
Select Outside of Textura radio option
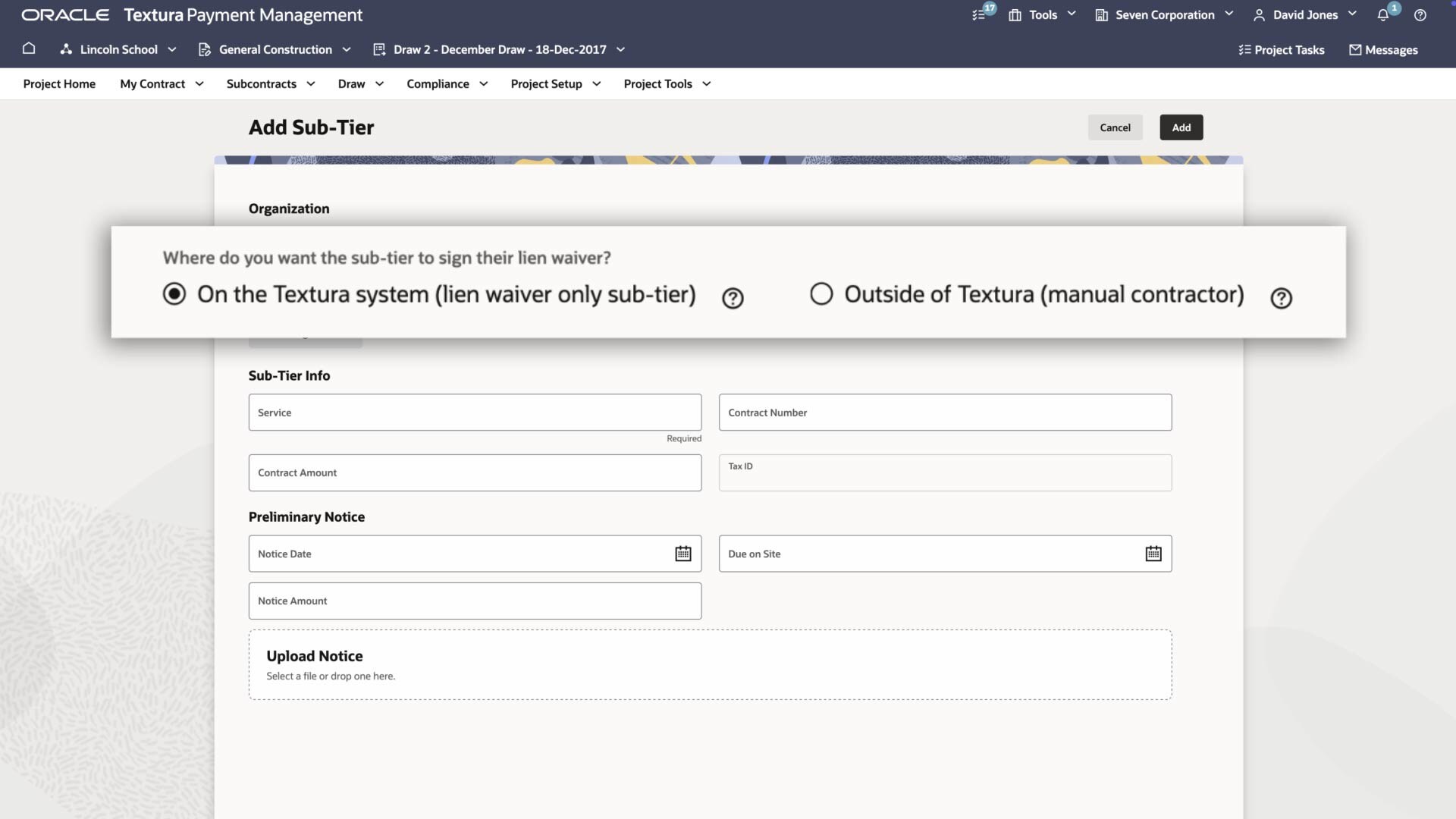(821, 293)
